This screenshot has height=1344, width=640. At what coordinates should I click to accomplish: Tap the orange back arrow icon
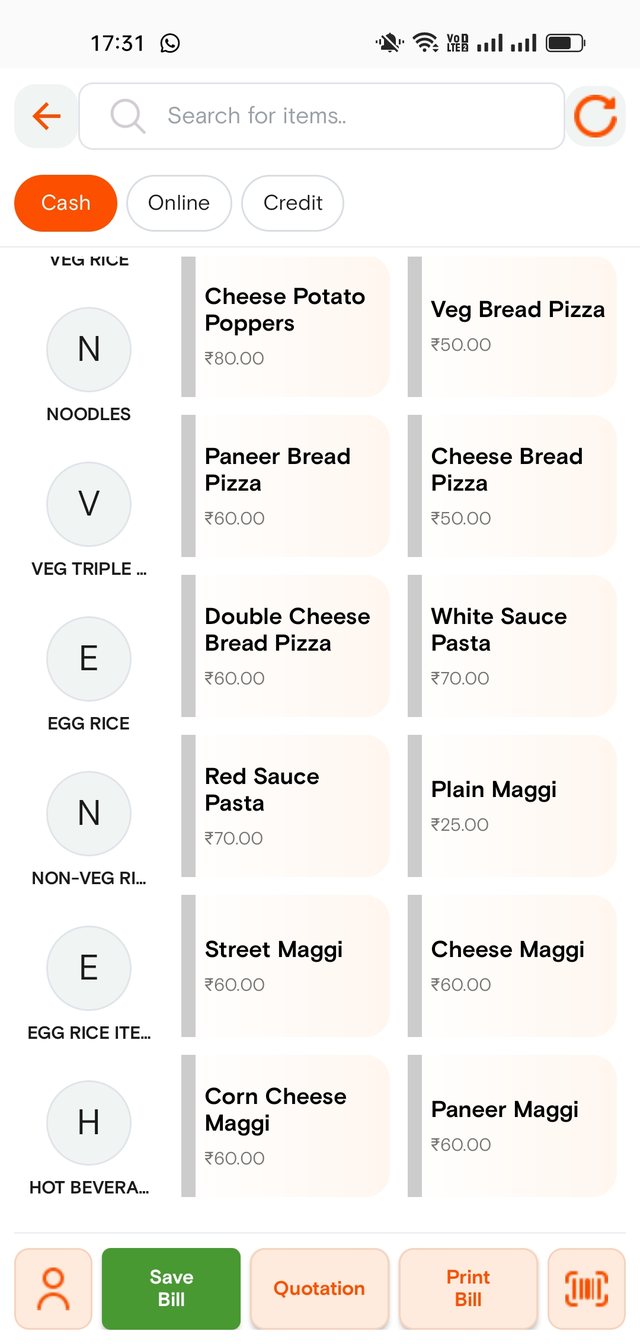point(46,116)
